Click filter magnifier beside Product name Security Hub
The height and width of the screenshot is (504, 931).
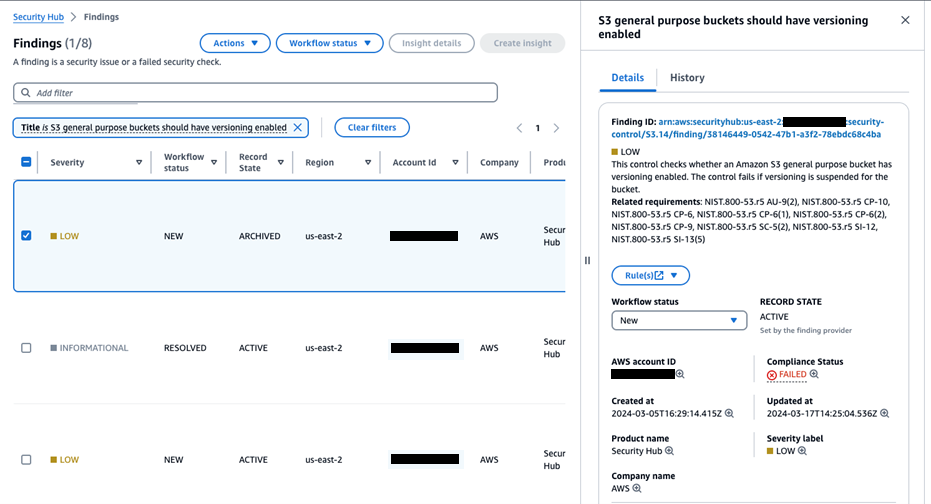pos(669,451)
